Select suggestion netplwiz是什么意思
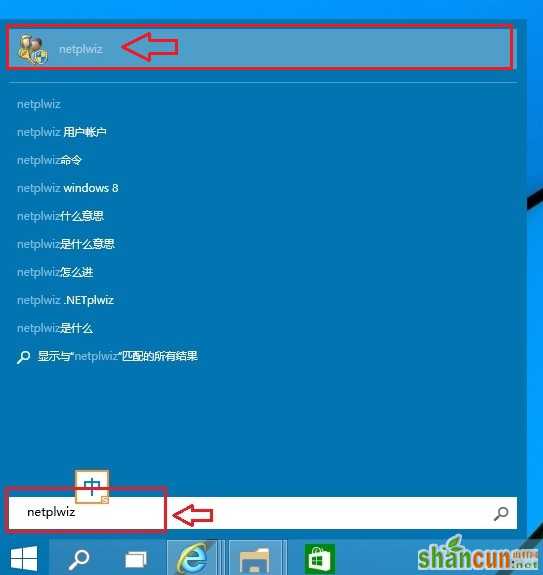The image size is (543, 575). point(66,244)
